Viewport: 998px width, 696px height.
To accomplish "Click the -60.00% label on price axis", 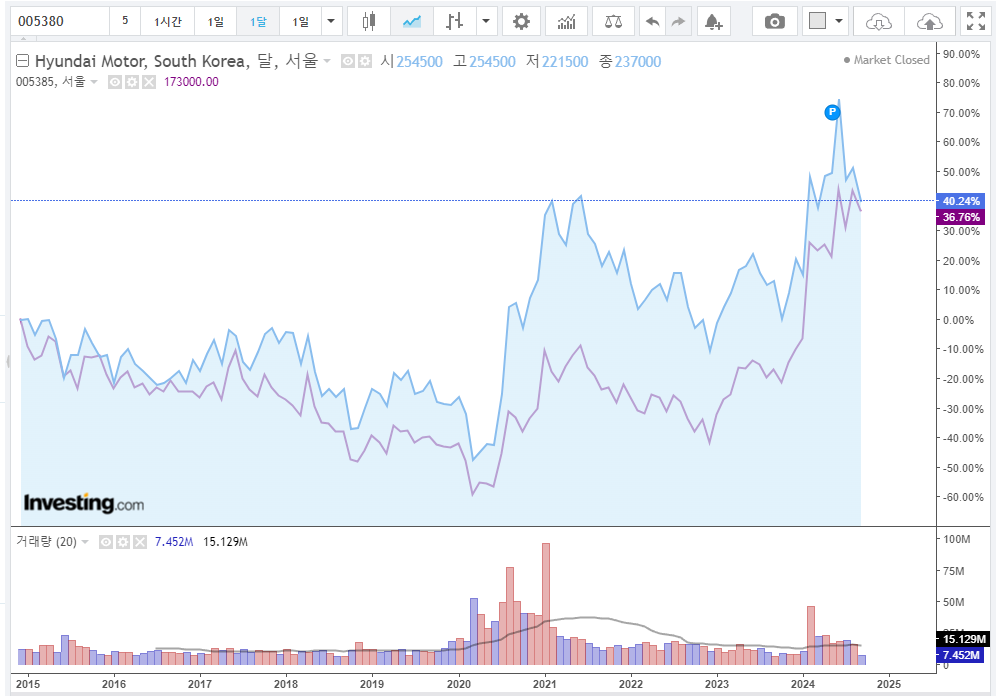I will [x=964, y=498].
